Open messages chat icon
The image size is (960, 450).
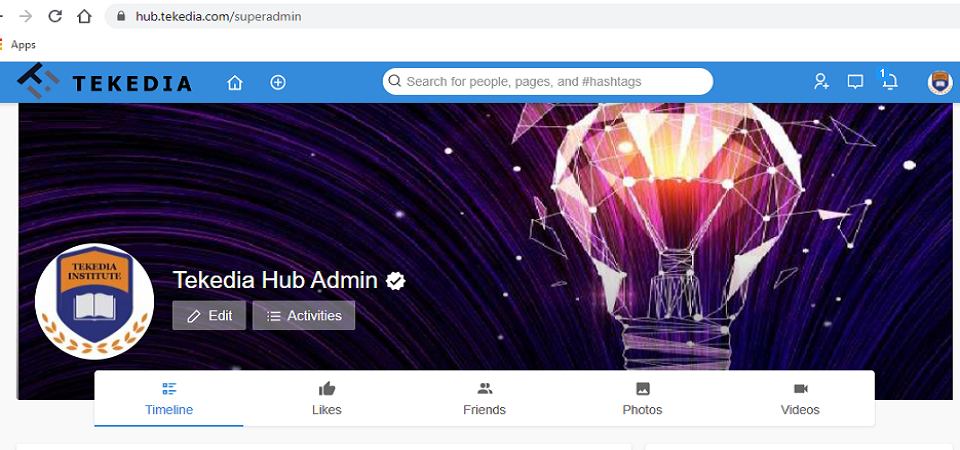(855, 82)
